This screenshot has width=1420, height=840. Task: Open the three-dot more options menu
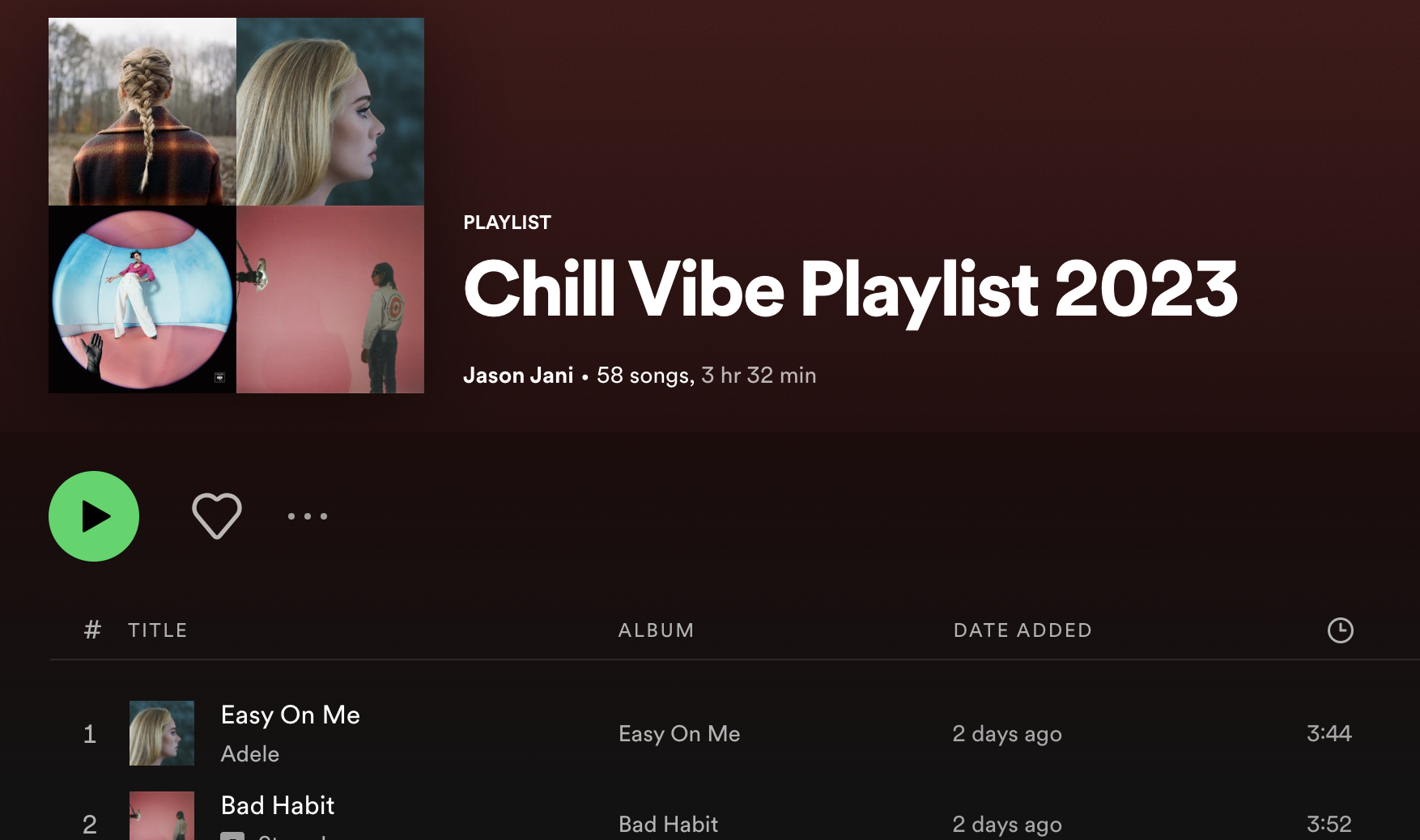tap(308, 516)
